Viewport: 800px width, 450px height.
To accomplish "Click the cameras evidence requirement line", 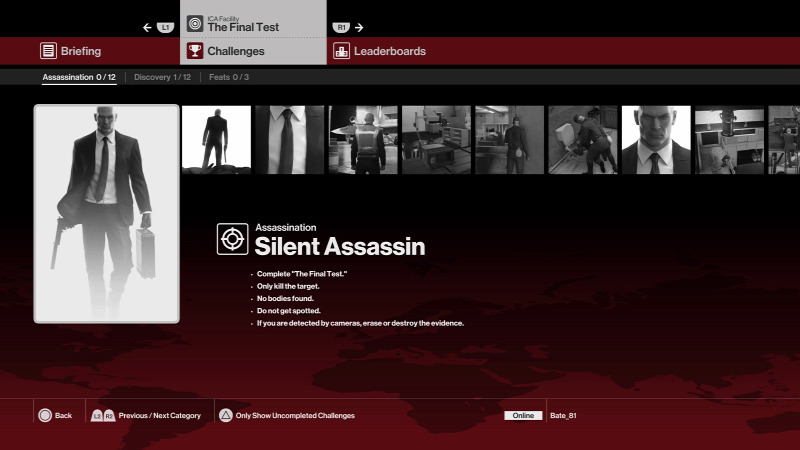I will click(x=360, y=323).
